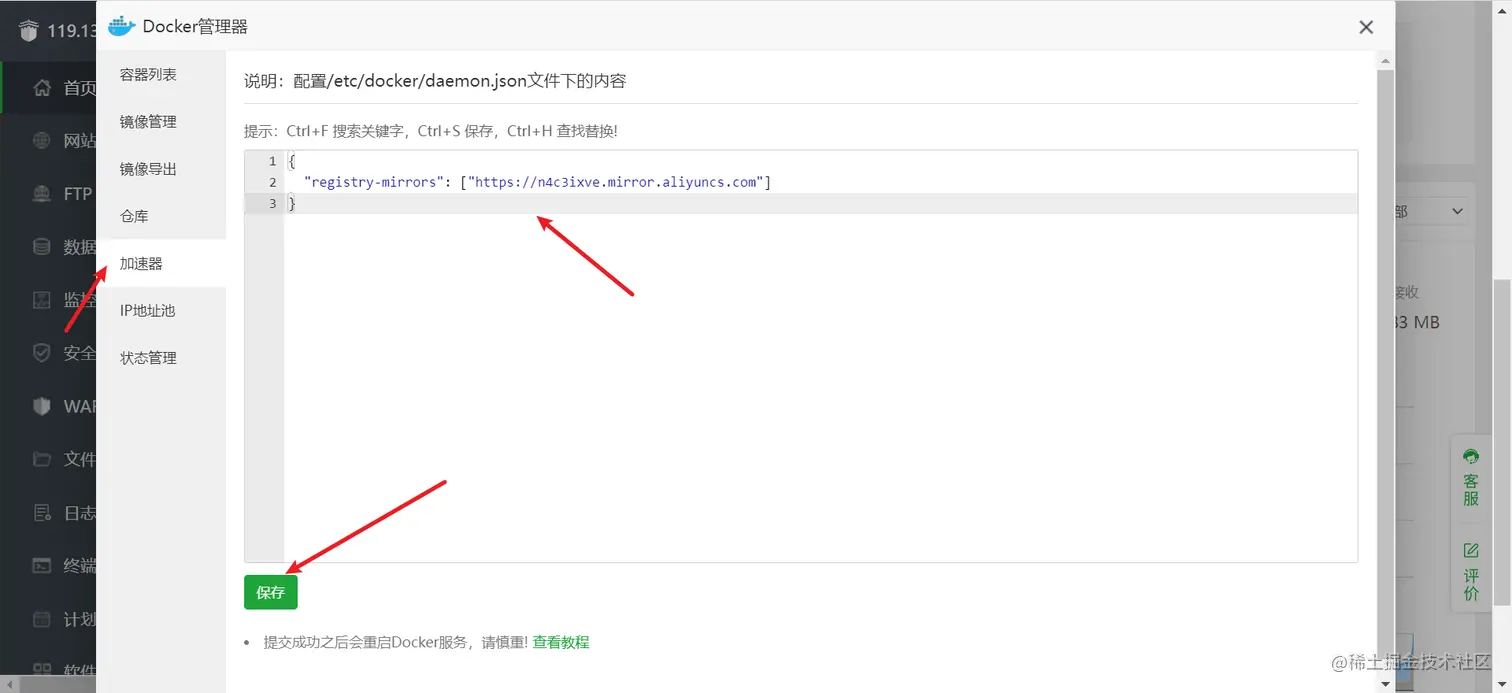Viewport: 1512px width, 693px height.
Task: Click the 安全 shield icon in sidebar
Action: (x=42, y=353)
